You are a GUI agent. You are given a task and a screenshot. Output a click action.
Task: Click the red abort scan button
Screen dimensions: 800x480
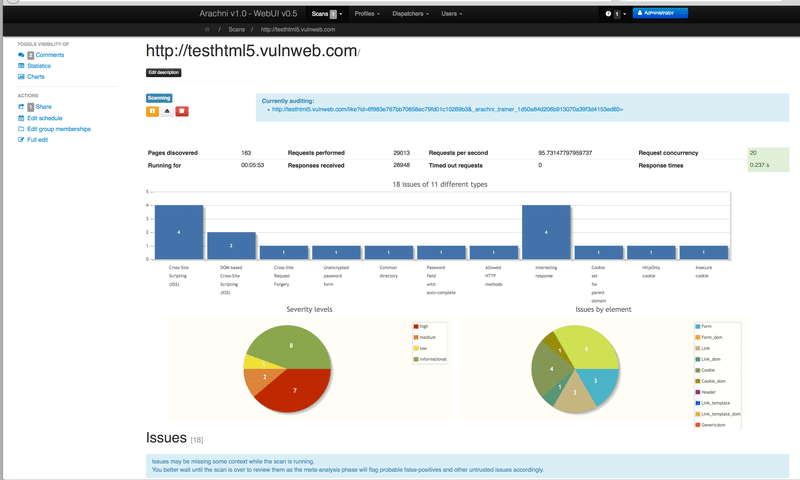[x=182, y=111]
